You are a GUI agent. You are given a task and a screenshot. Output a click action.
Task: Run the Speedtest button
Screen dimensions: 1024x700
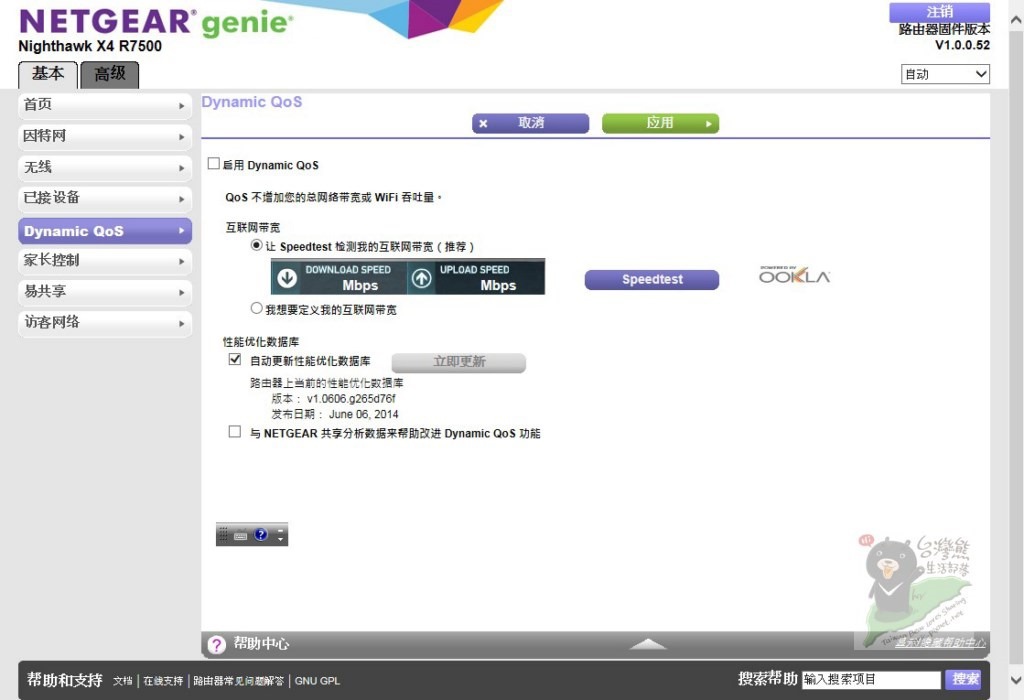pyautogui.click(x=652, y=279)
